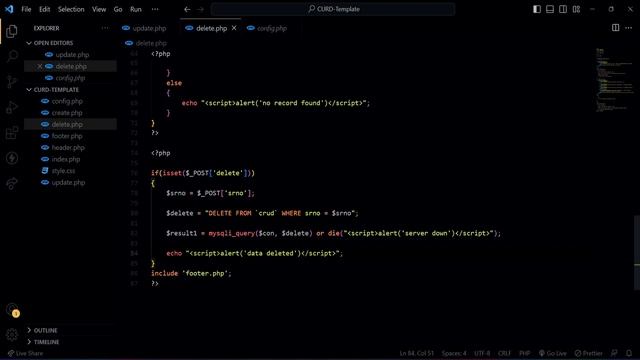
Task: Open the Live Share activity bar icon
Action: [x=12, y=184]
